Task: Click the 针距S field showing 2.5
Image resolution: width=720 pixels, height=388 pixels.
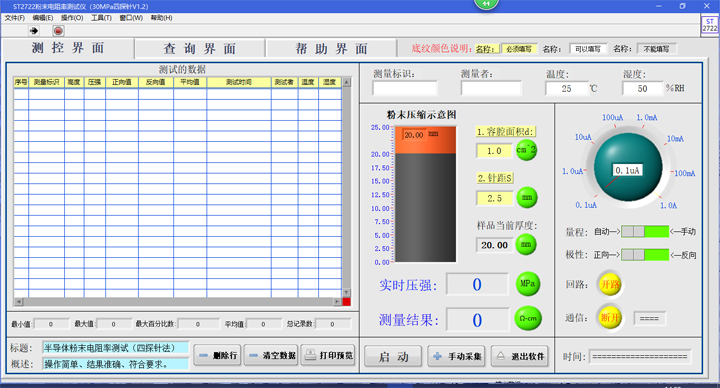Action: pyautogui.click(x=495, y=198)
